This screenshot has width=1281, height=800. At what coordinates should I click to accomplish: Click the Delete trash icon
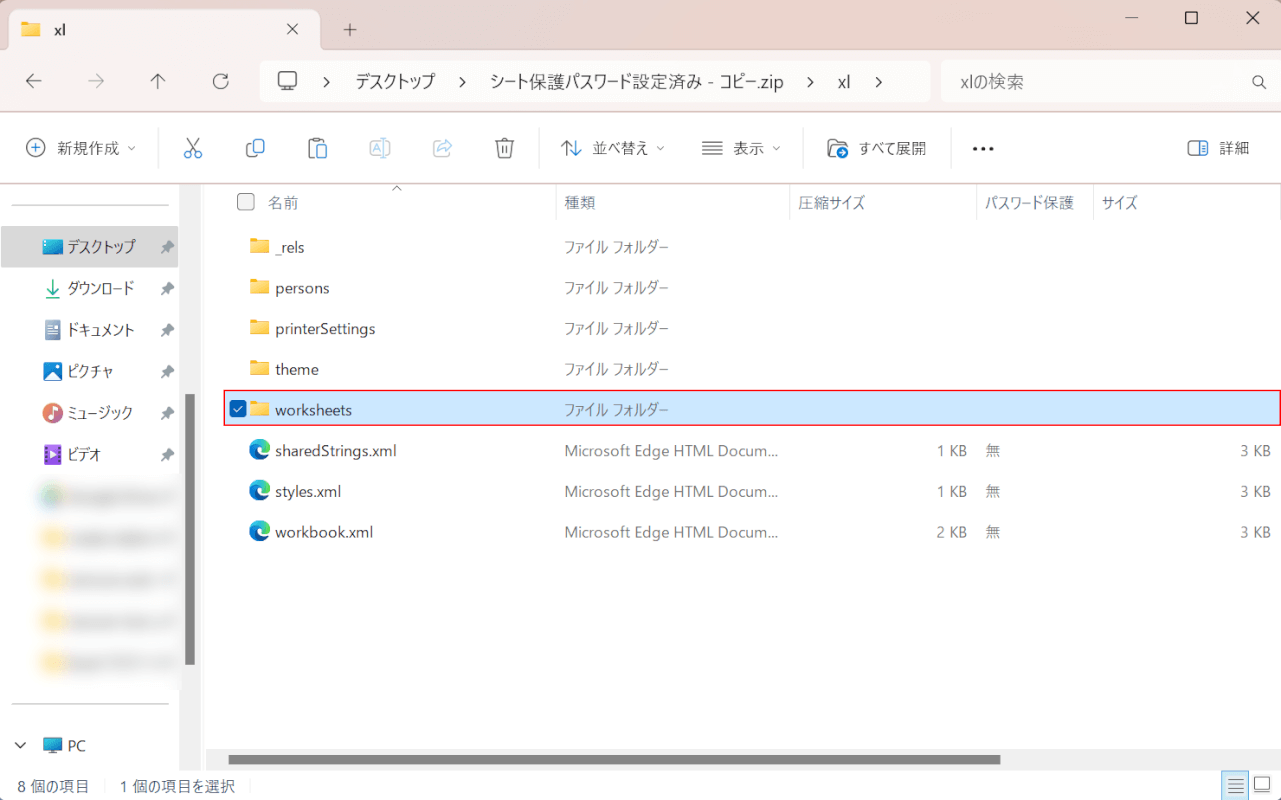click(505, 148)
